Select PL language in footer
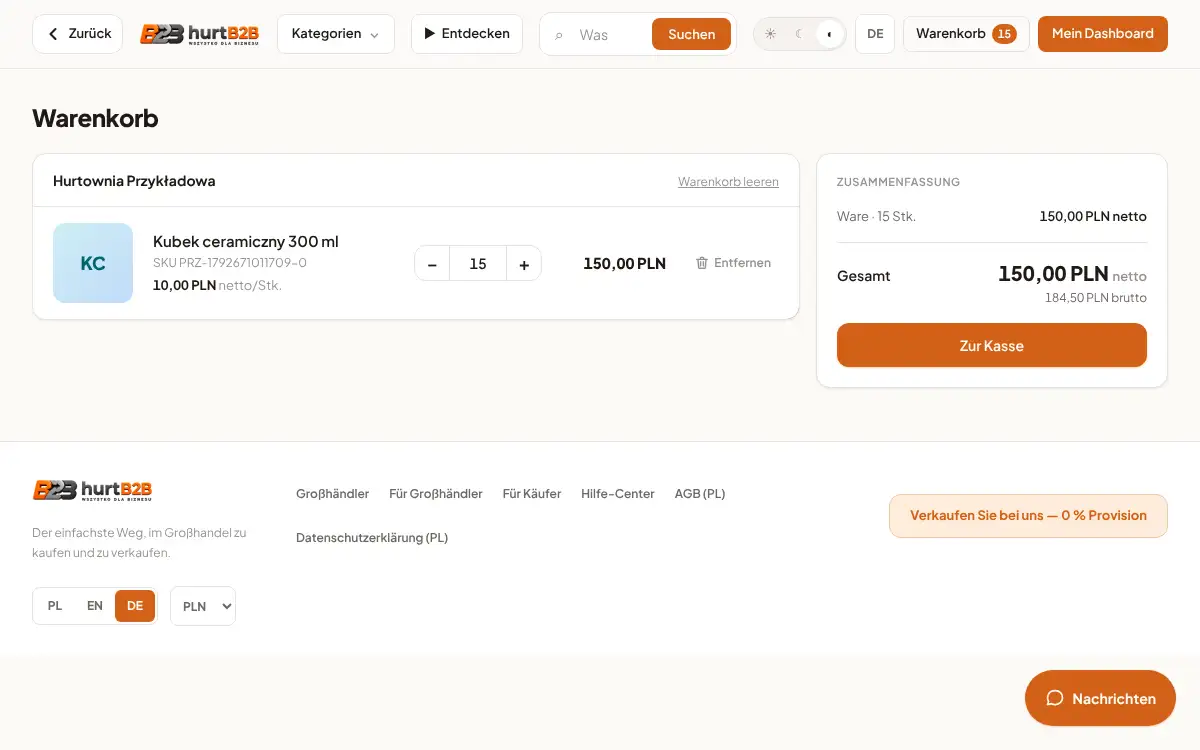 tap(55, 606)
